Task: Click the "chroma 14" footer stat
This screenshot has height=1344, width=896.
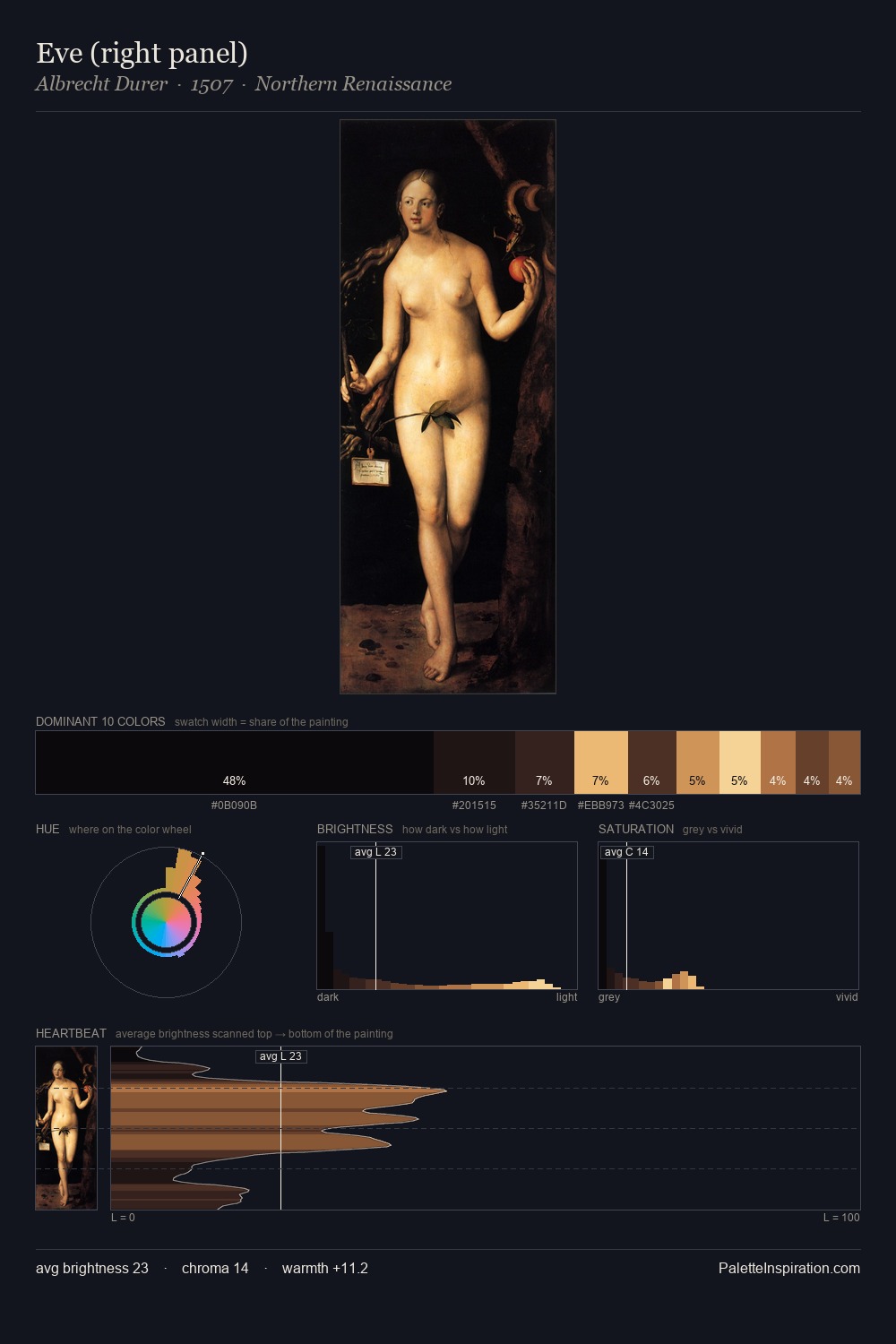Action: point(215,1268)
